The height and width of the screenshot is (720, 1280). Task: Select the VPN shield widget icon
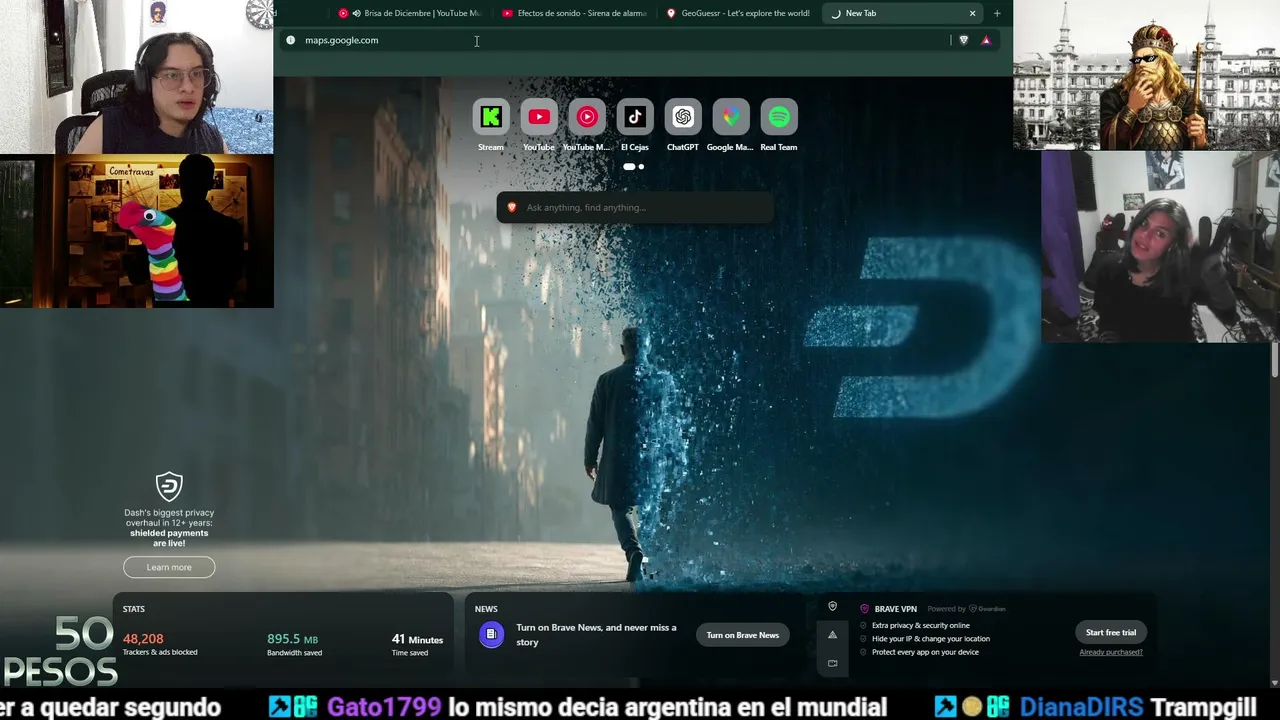832,607
